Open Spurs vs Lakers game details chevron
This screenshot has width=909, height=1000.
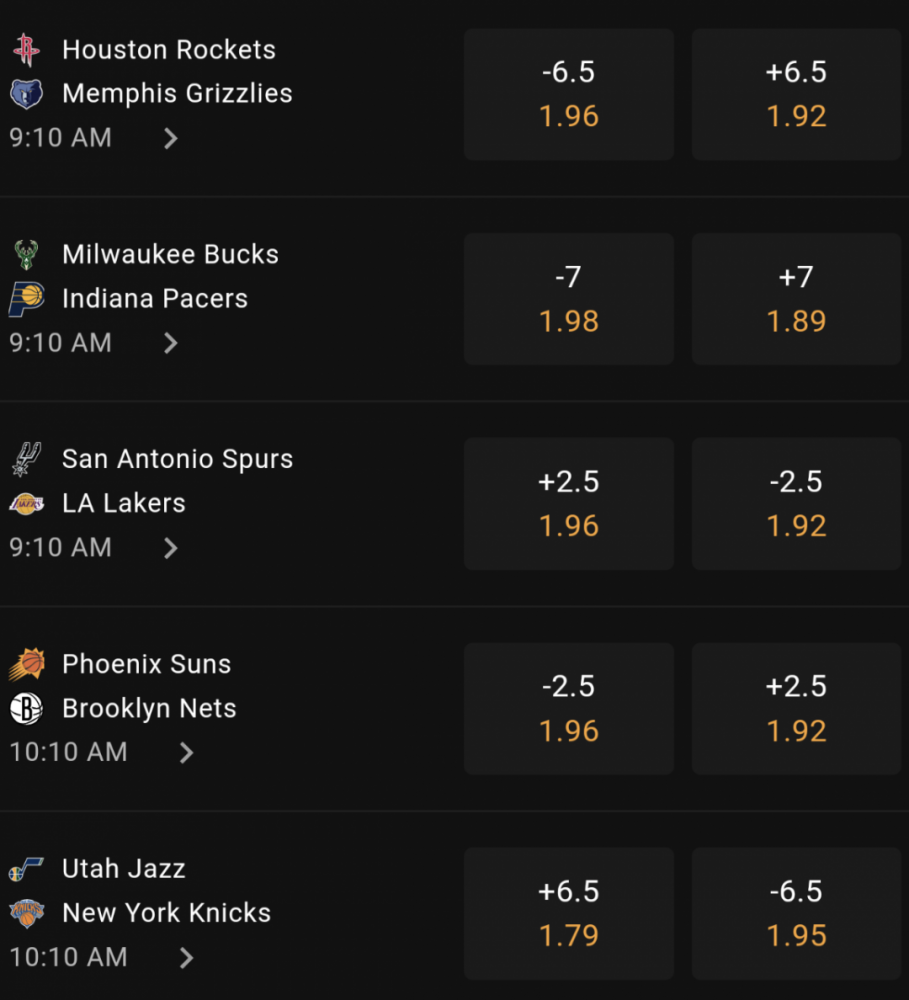pos(170,548)
